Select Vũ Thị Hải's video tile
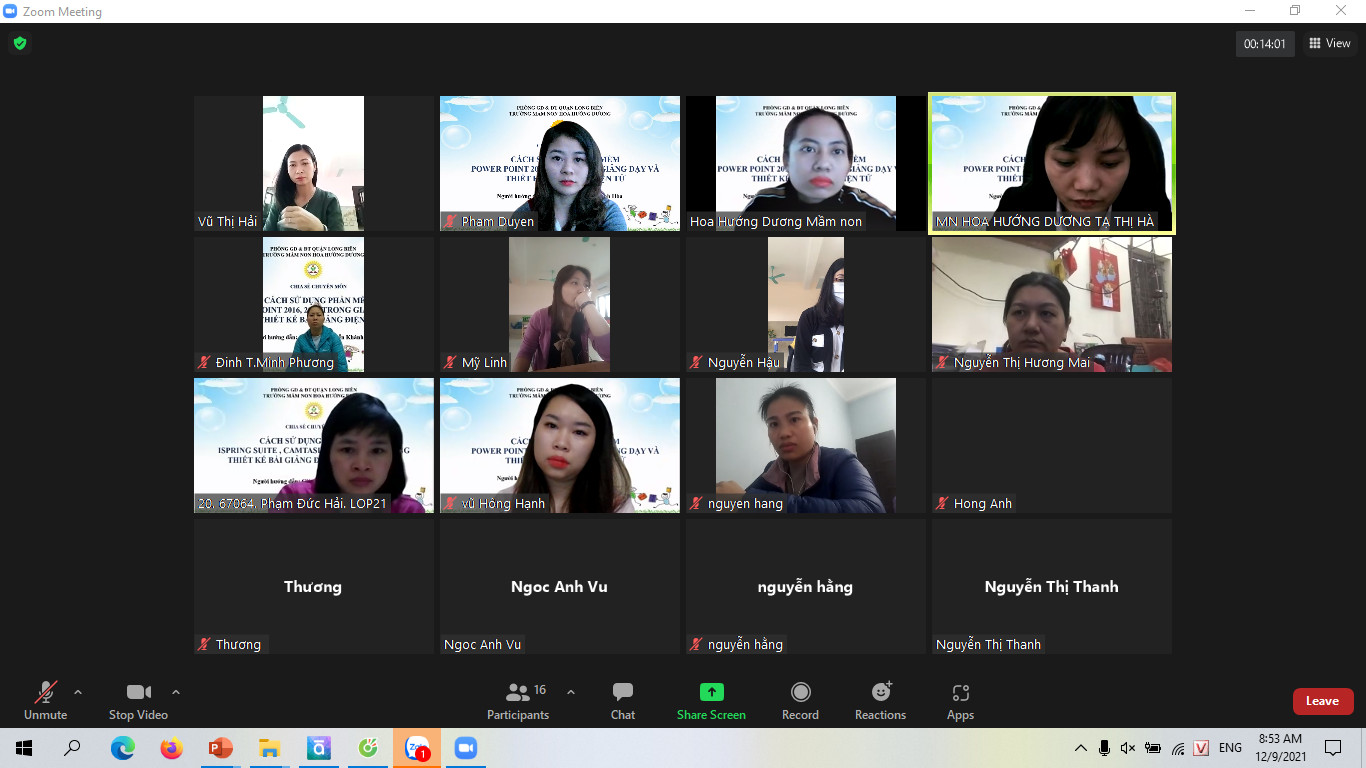Viewport: 1366px width, 768px height. 313,164
